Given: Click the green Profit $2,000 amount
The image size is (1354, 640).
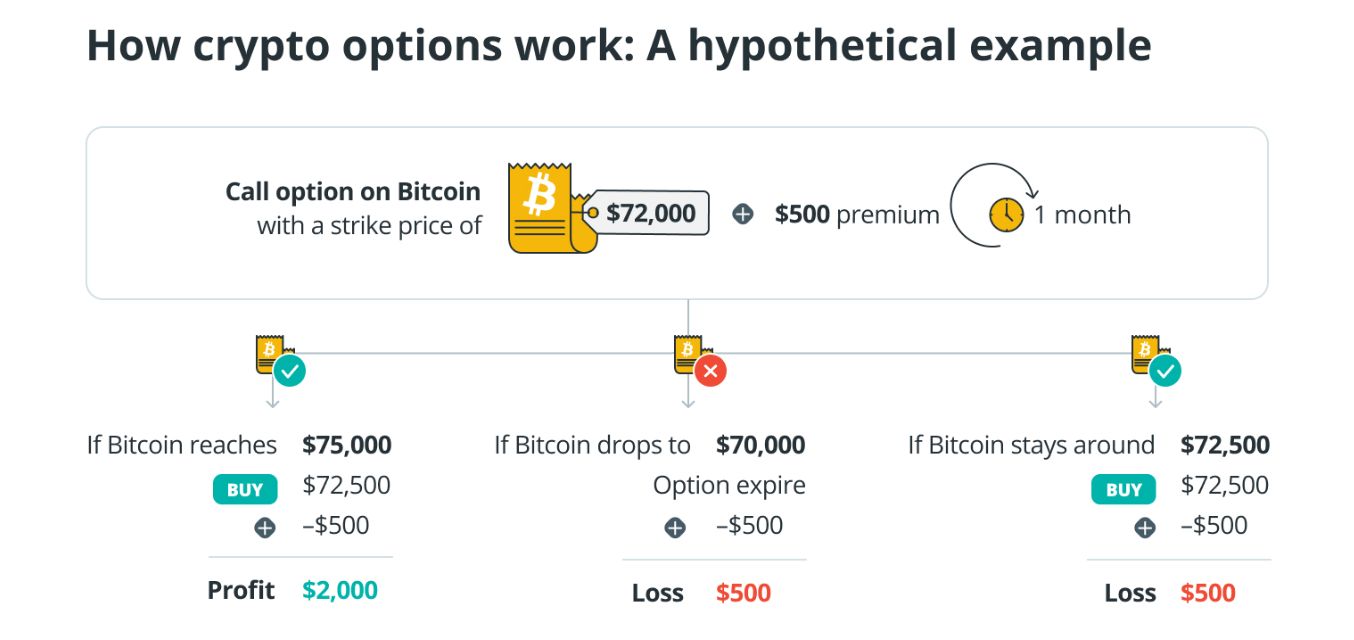Looking at the screenshot, I should pyautogui.click(x=340, y=590).
